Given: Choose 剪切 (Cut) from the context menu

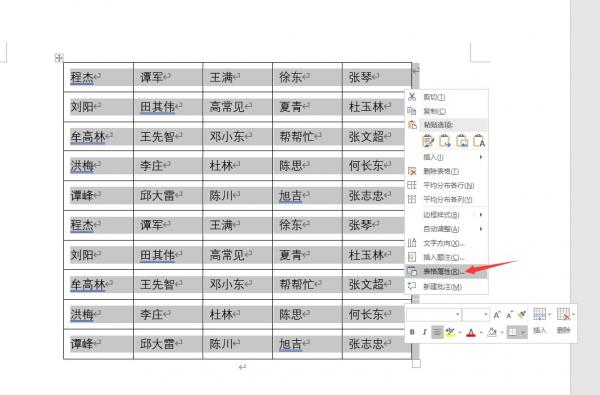Looking at the screenshot, I should pyautogui.click(x=446, y=97).
